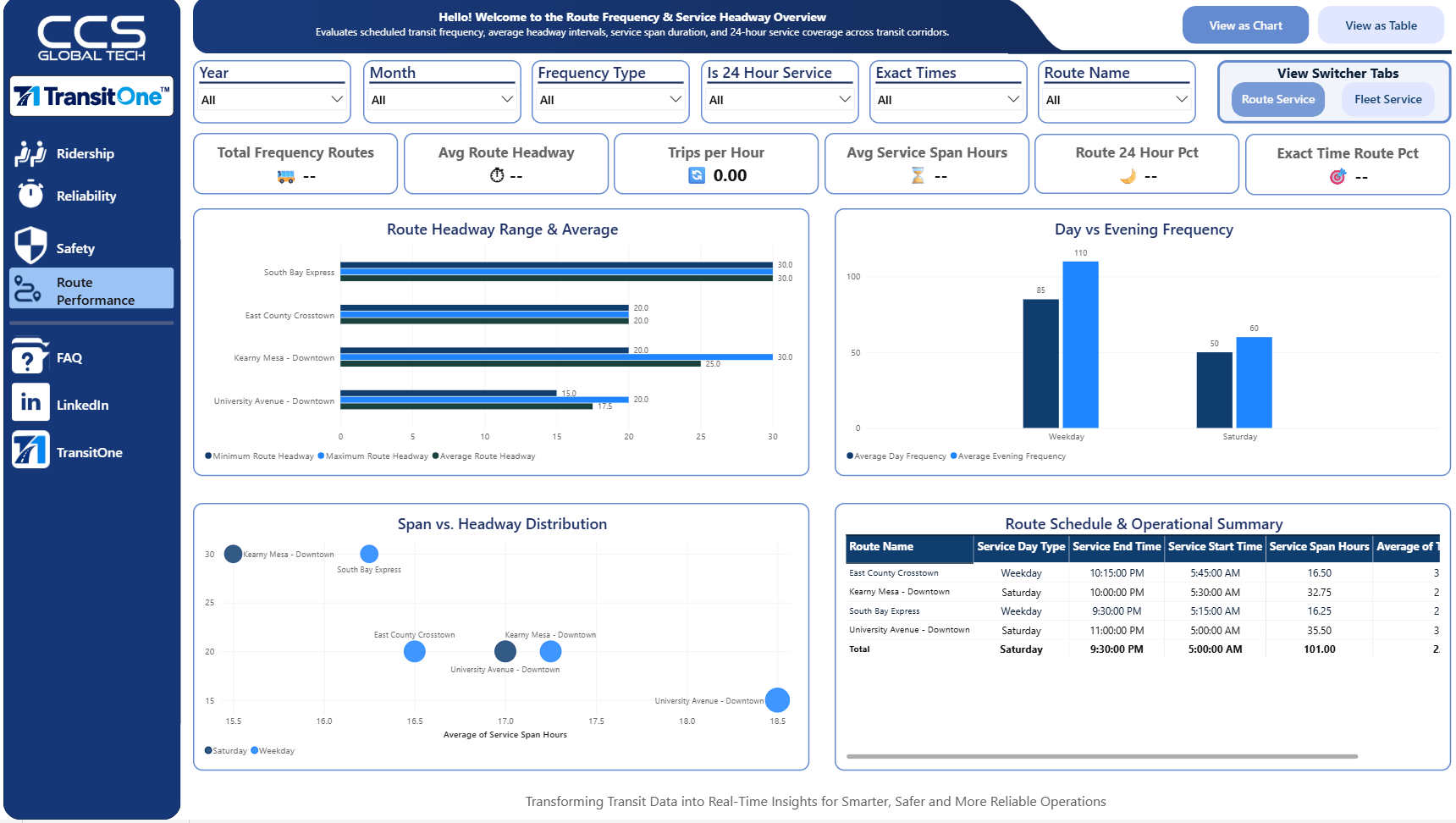Sort by Route Name column header

pos(909,547)
